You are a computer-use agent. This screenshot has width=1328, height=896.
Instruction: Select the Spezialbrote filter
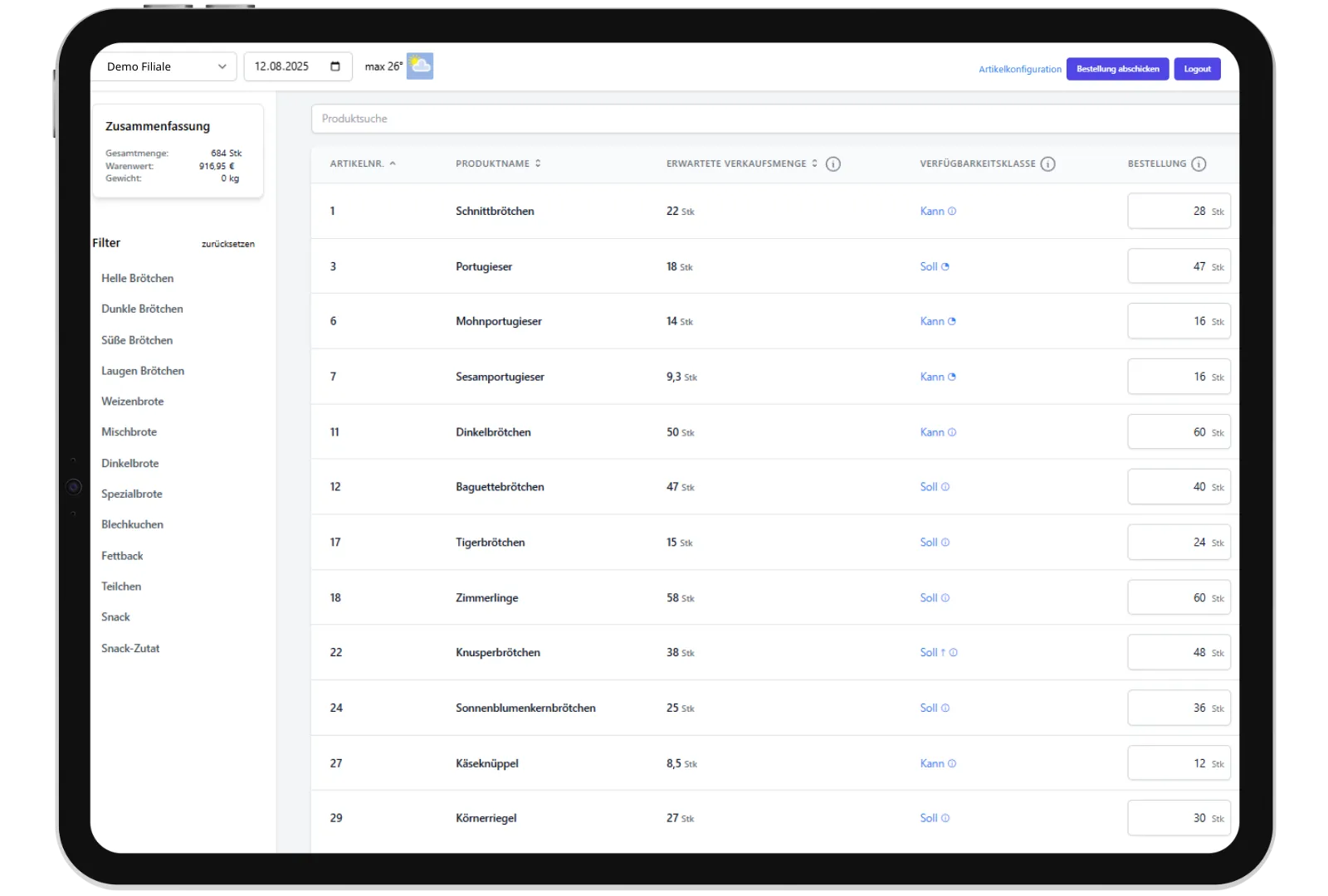(x=132, y=494)
